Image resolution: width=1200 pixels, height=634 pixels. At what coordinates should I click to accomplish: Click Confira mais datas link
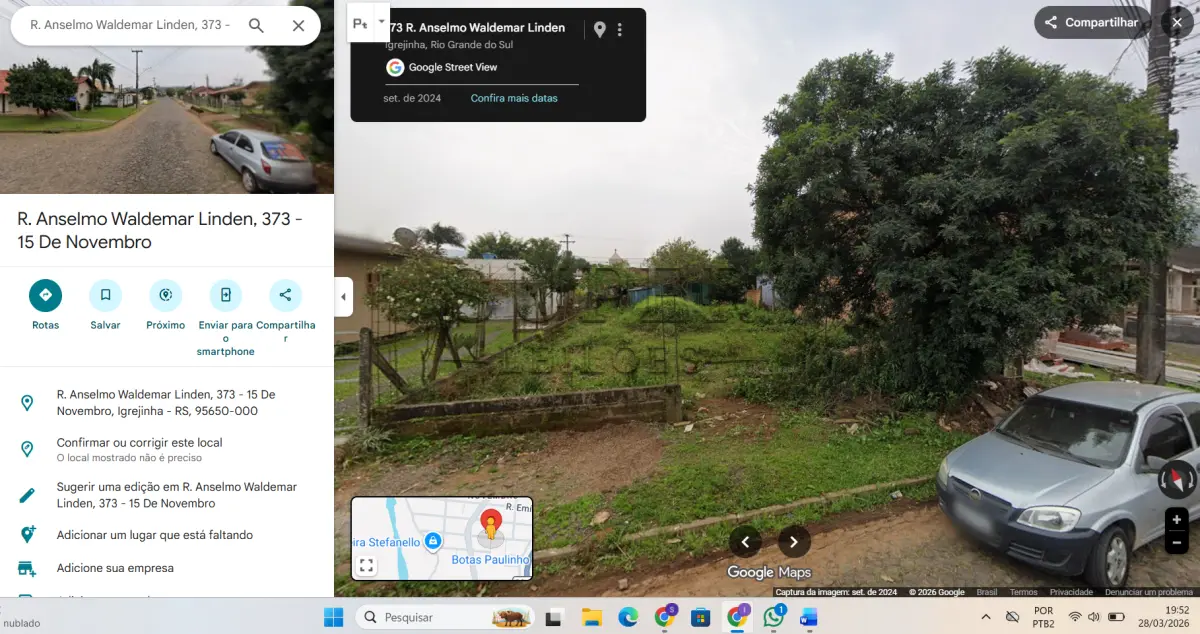click(514, 98)
